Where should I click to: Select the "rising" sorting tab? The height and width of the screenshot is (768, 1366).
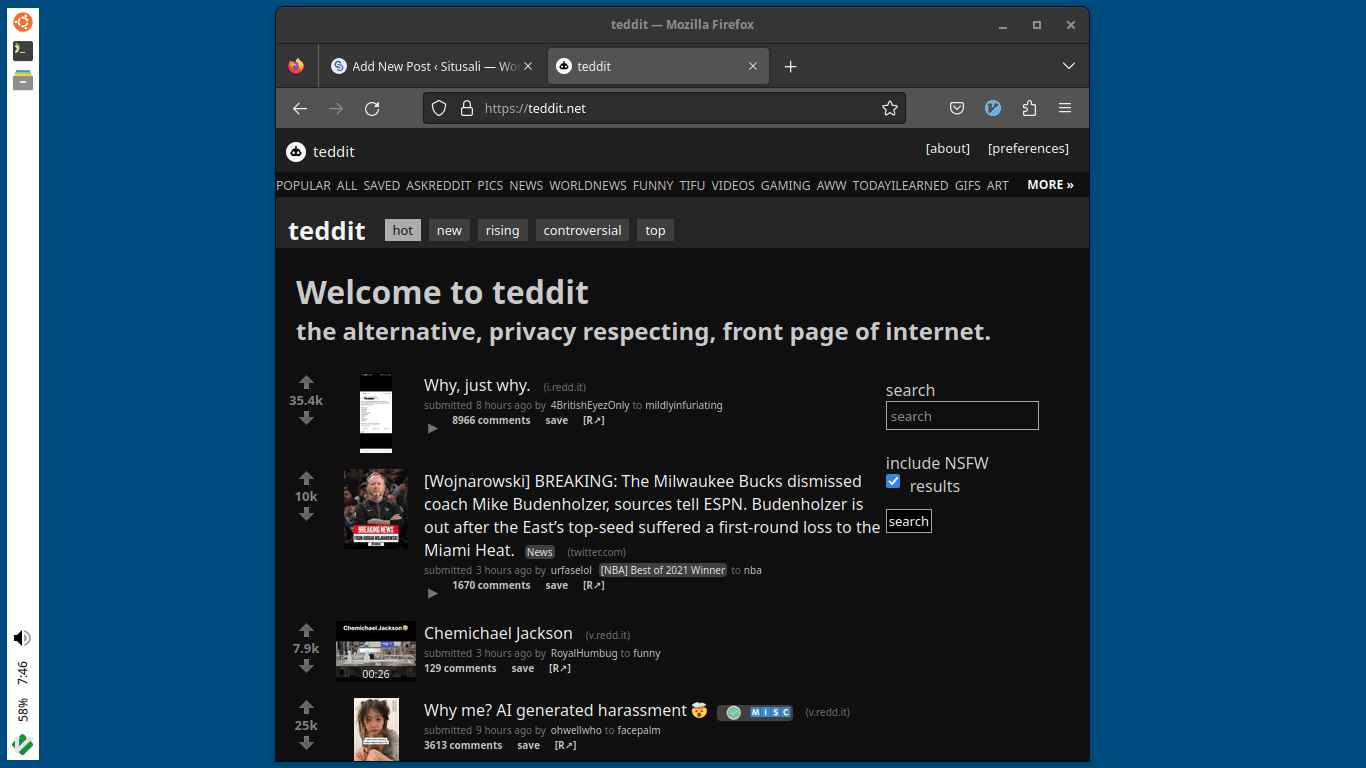[502, 230]
